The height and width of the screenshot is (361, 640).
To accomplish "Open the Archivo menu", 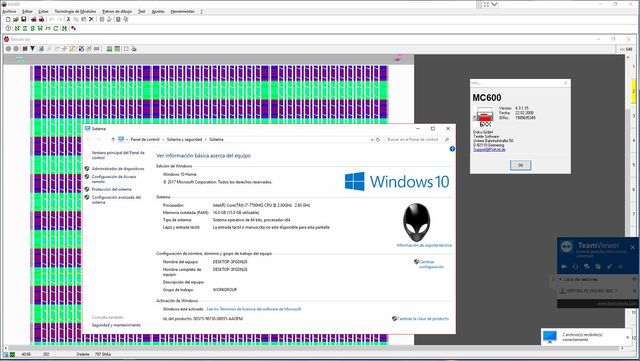I will click(9, 11).
